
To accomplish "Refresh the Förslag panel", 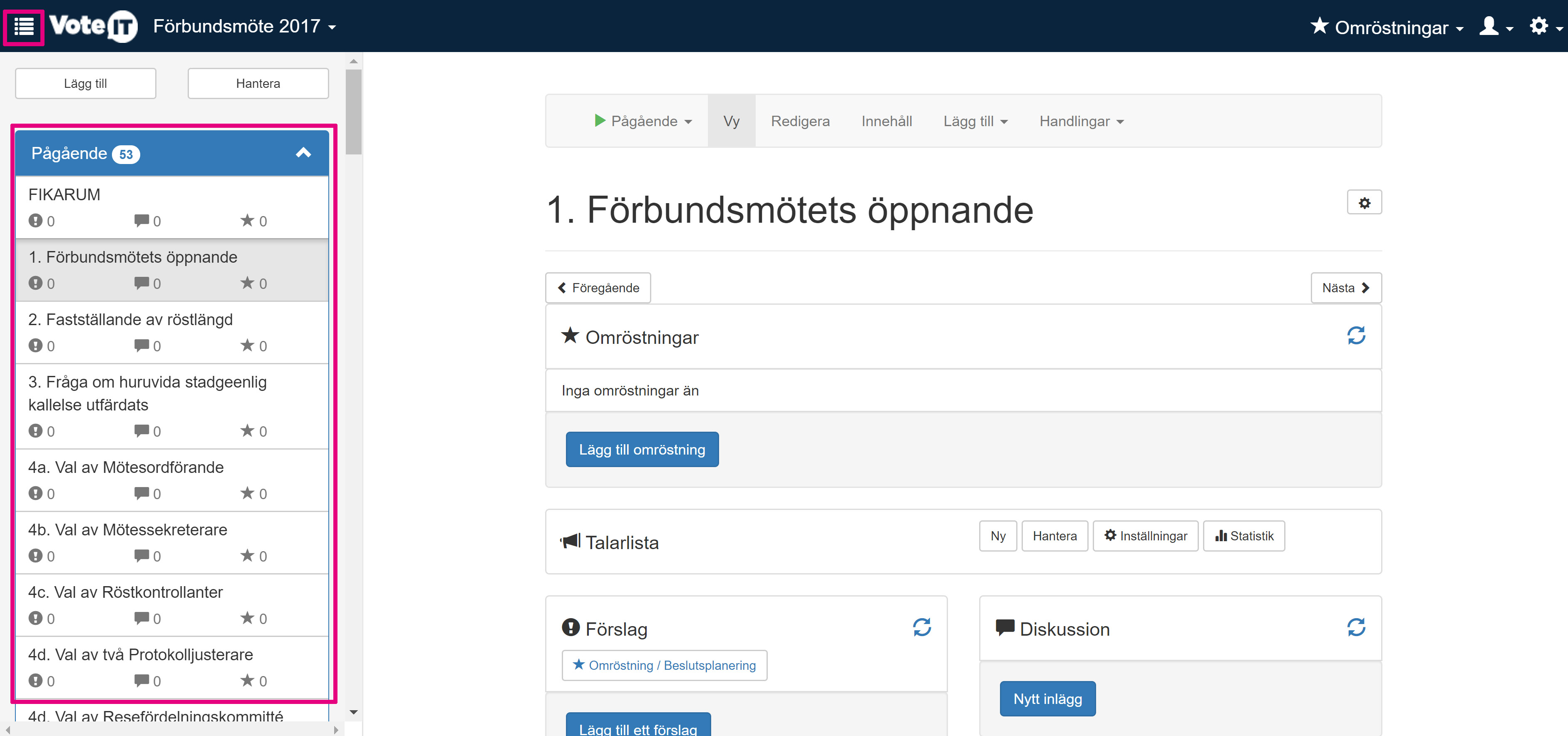I will click(x=922, y=627).
